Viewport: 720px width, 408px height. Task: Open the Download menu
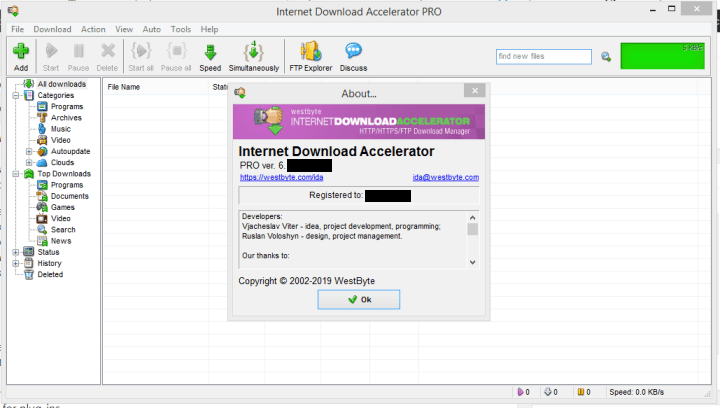[x=52, y=29]
